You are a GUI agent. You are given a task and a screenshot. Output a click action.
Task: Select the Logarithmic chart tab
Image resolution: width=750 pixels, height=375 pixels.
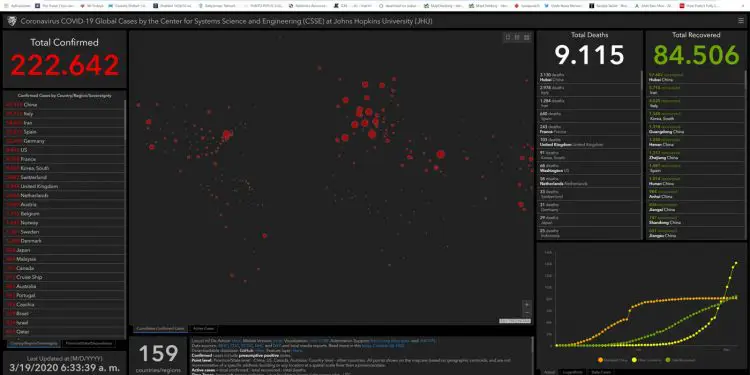click(x=573, y=372)
